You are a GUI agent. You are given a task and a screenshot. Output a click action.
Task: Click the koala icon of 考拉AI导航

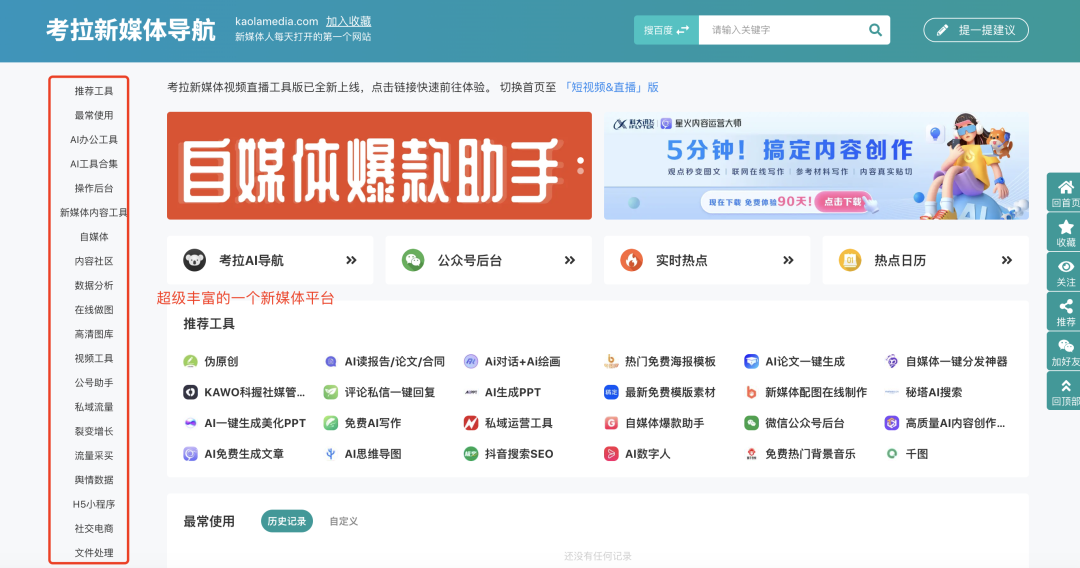[x=194, y=260]
